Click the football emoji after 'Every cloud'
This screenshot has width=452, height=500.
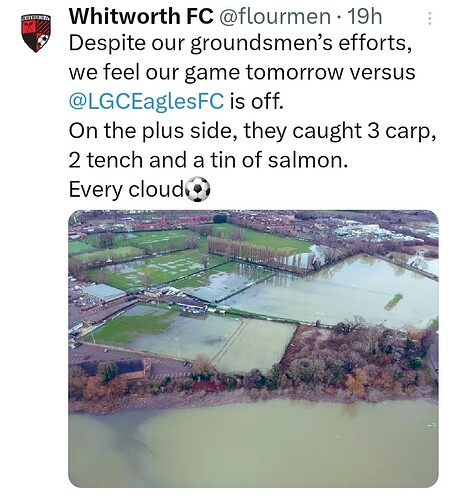pyautogui.click(x=198, y=189)
